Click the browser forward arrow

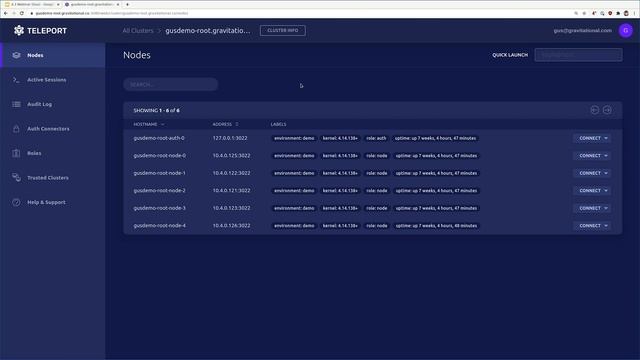pyautogui.click(x=14, y=13)
